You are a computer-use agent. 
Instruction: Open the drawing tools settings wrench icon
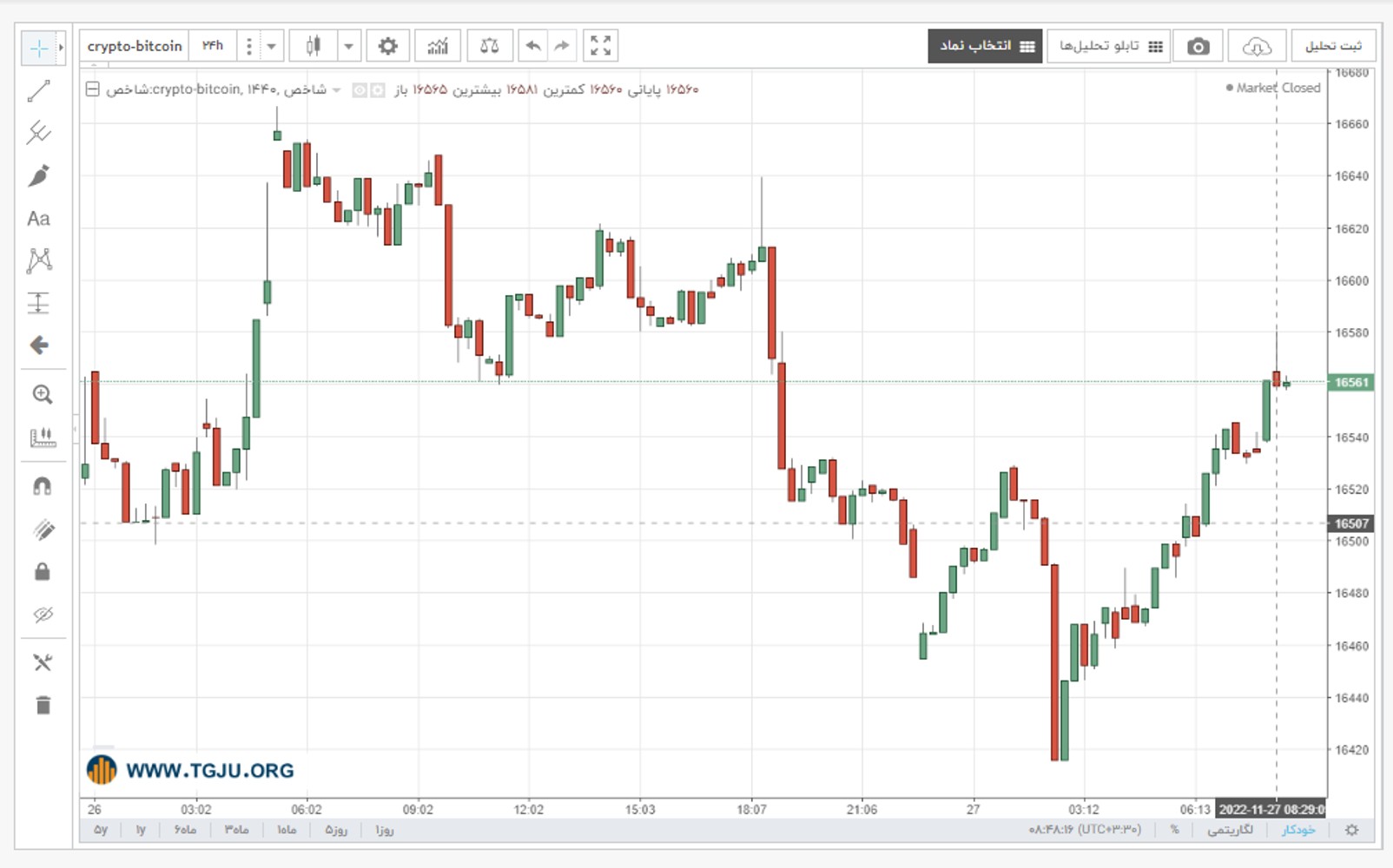click(x=42, y=663)
